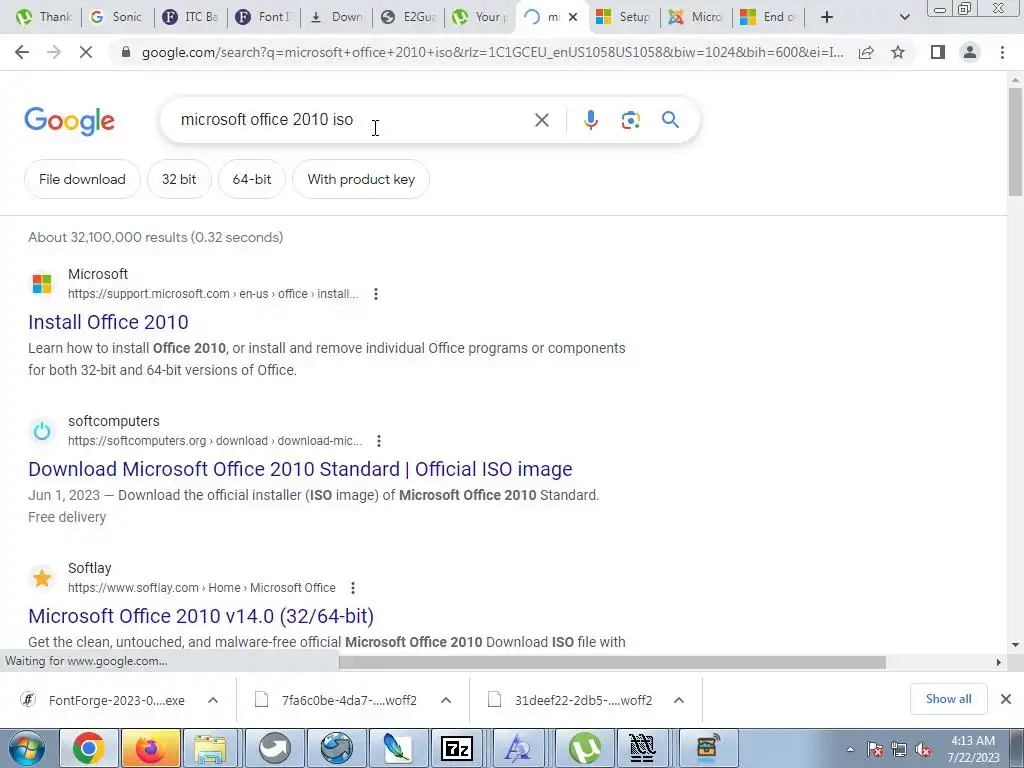Submit search with magnifier icon
The height and width of the screenshot is (768, 1024).
(x=670, y=120)
